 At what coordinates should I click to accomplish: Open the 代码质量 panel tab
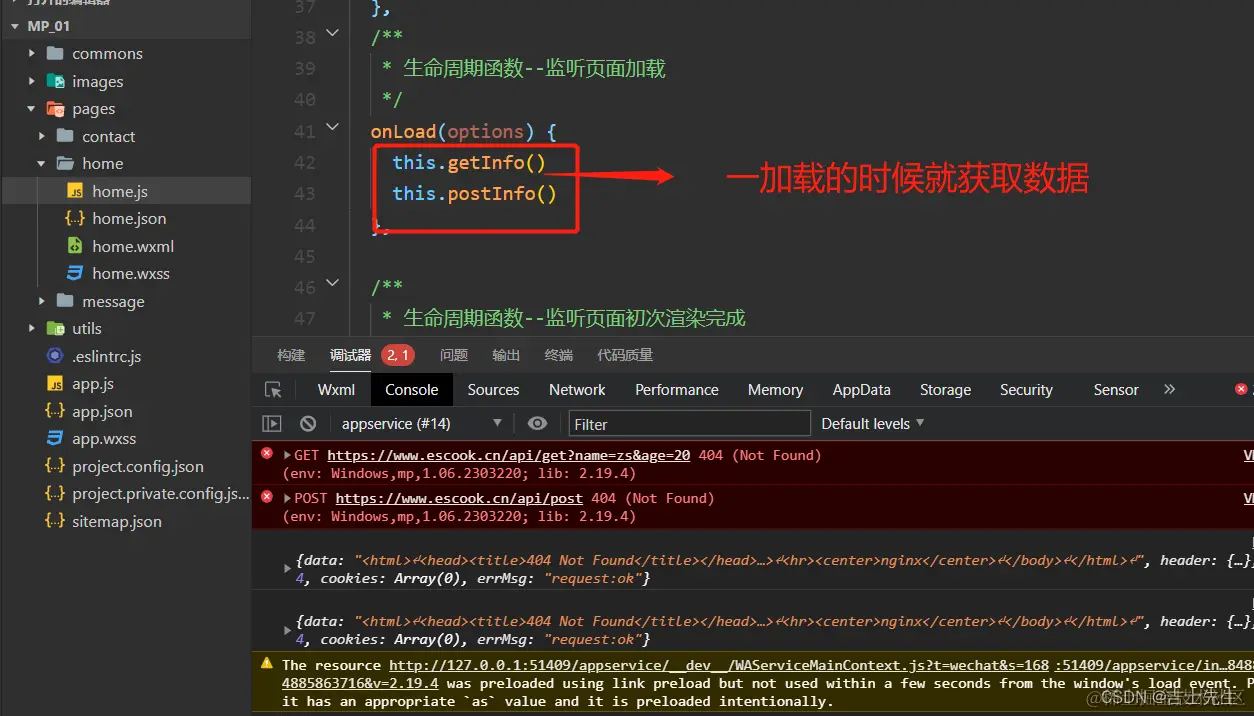[625, 355]
